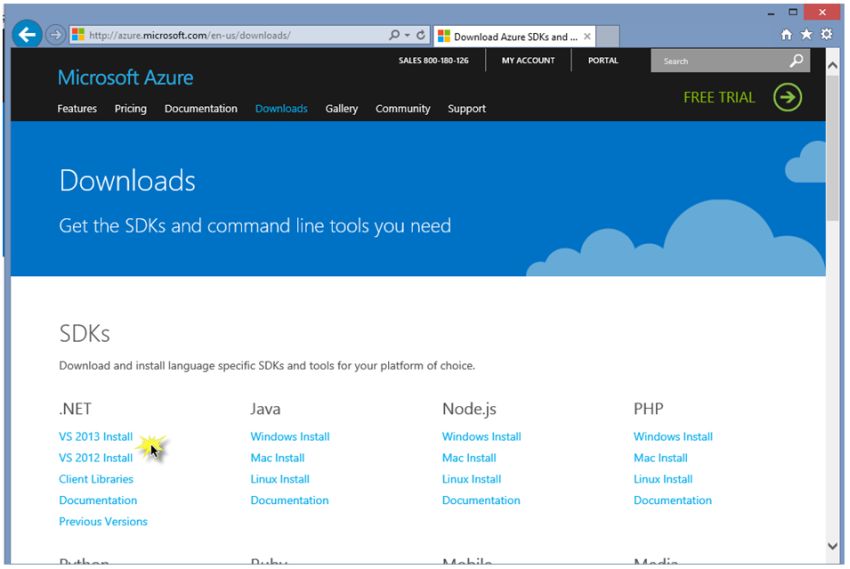Click the Microsoft logo in address bar

[x=79, y=35]
